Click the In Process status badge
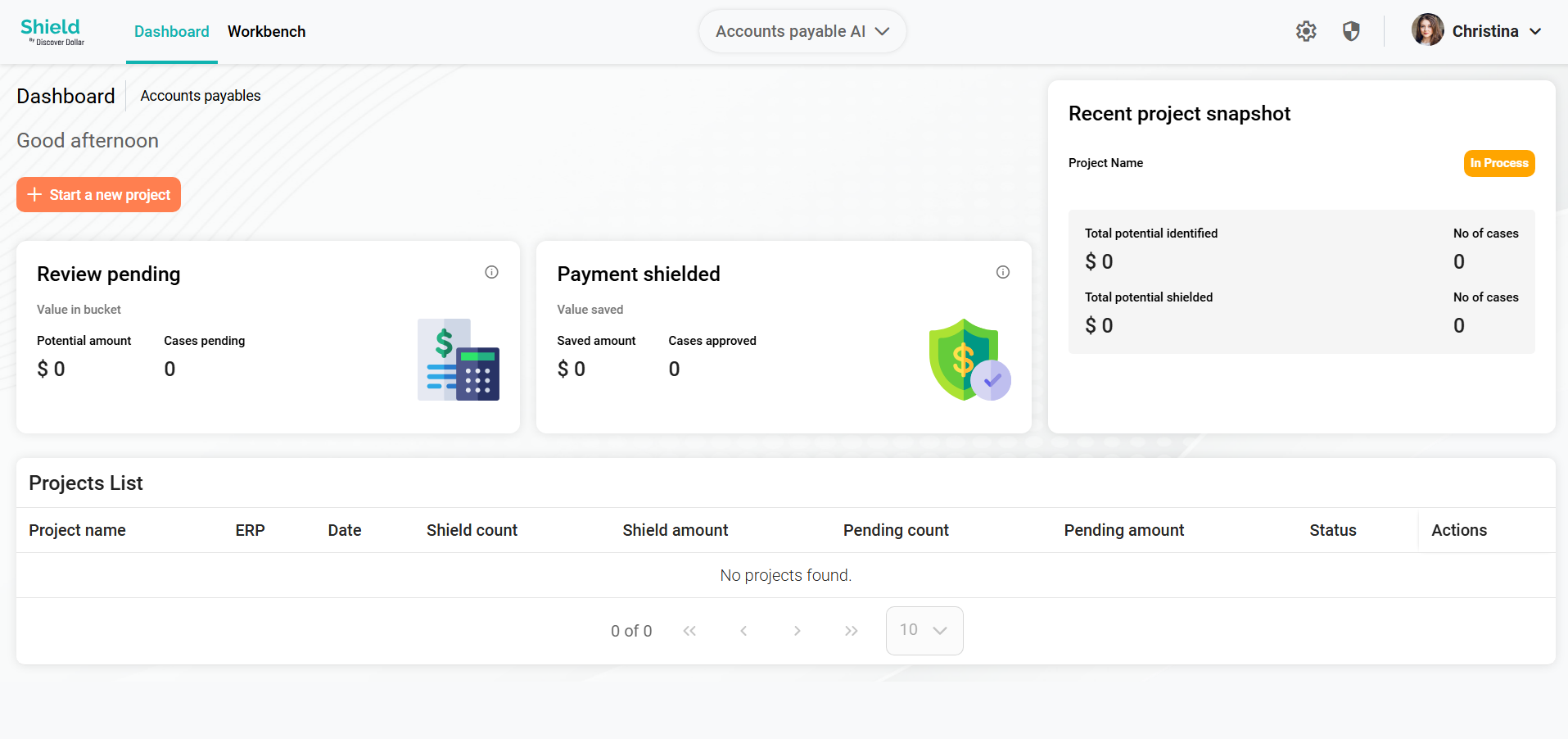 click(x=1499, y=163)
